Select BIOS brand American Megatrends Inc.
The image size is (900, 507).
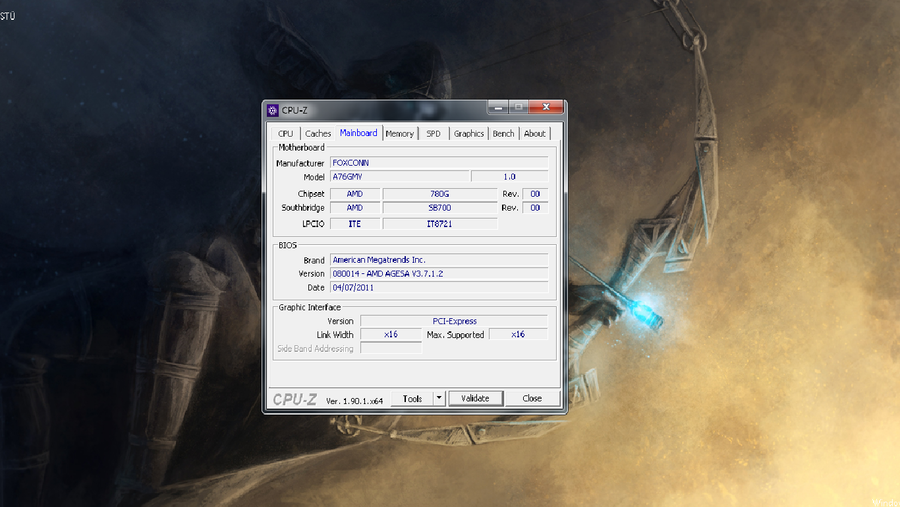[439, 260]
